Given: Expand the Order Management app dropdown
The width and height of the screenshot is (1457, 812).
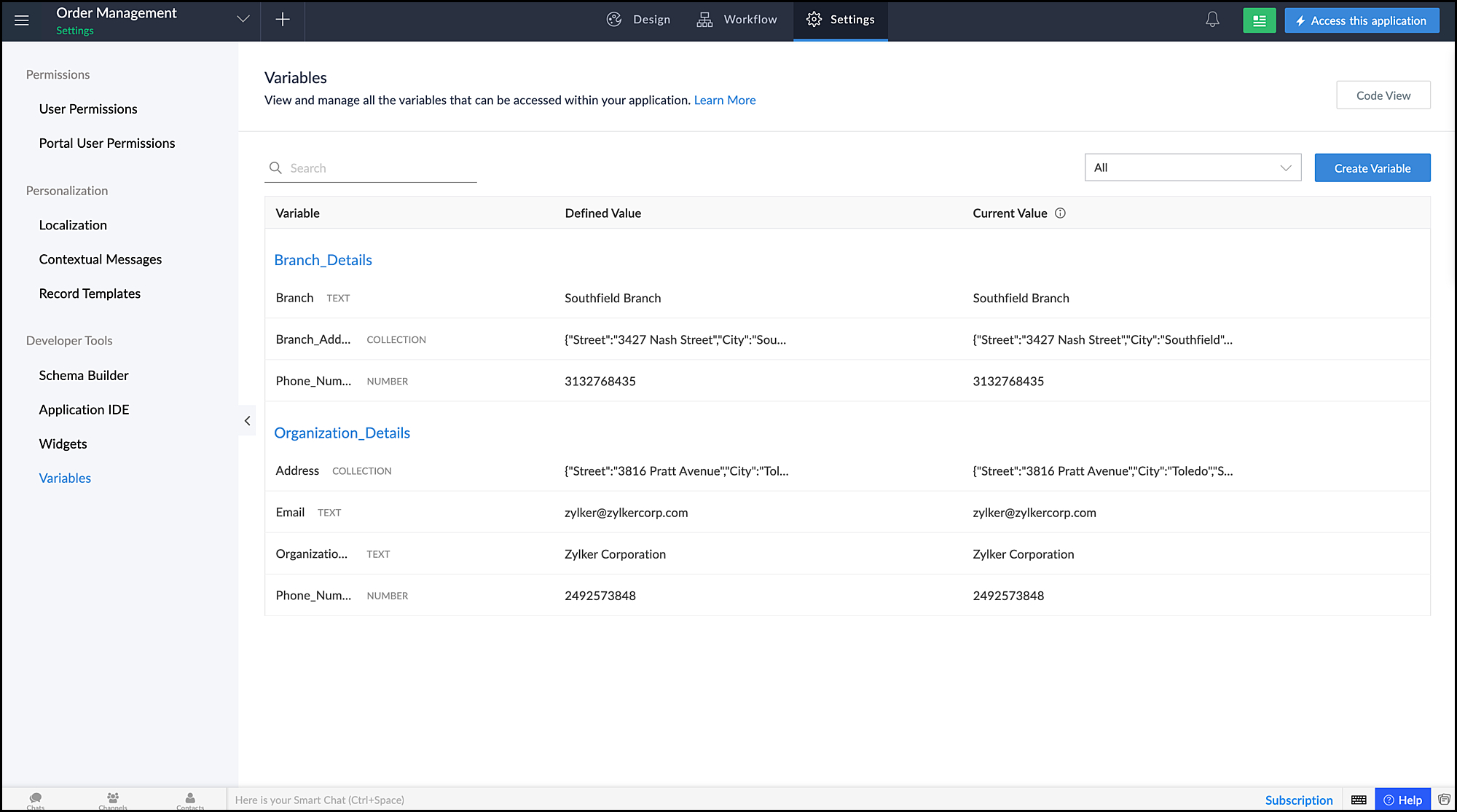Looking at the screenshot, I should [x=243, y=20].
